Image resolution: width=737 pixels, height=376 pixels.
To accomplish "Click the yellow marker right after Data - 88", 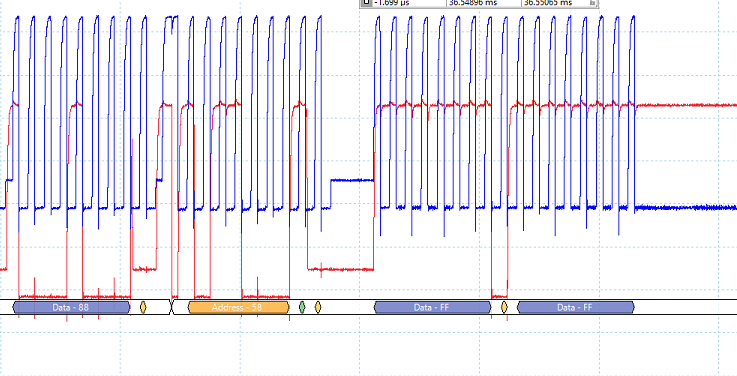I will coord(143,307).
